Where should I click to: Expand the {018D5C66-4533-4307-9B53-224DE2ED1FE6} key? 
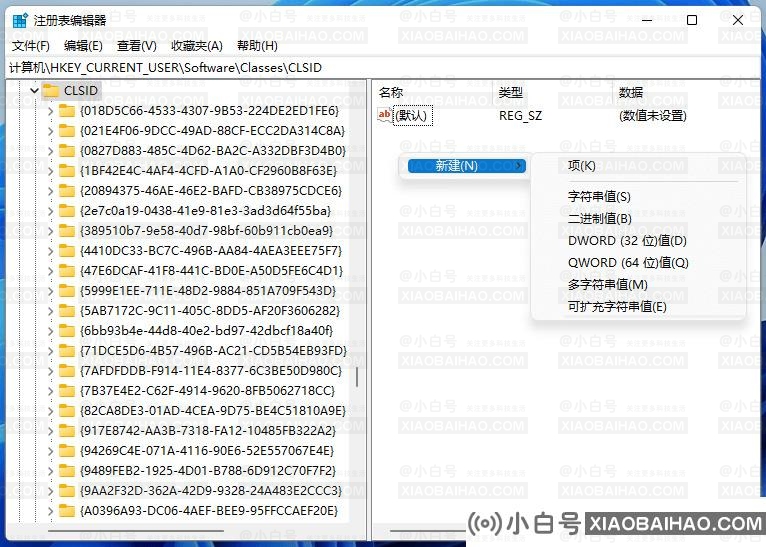coord(50,111)
